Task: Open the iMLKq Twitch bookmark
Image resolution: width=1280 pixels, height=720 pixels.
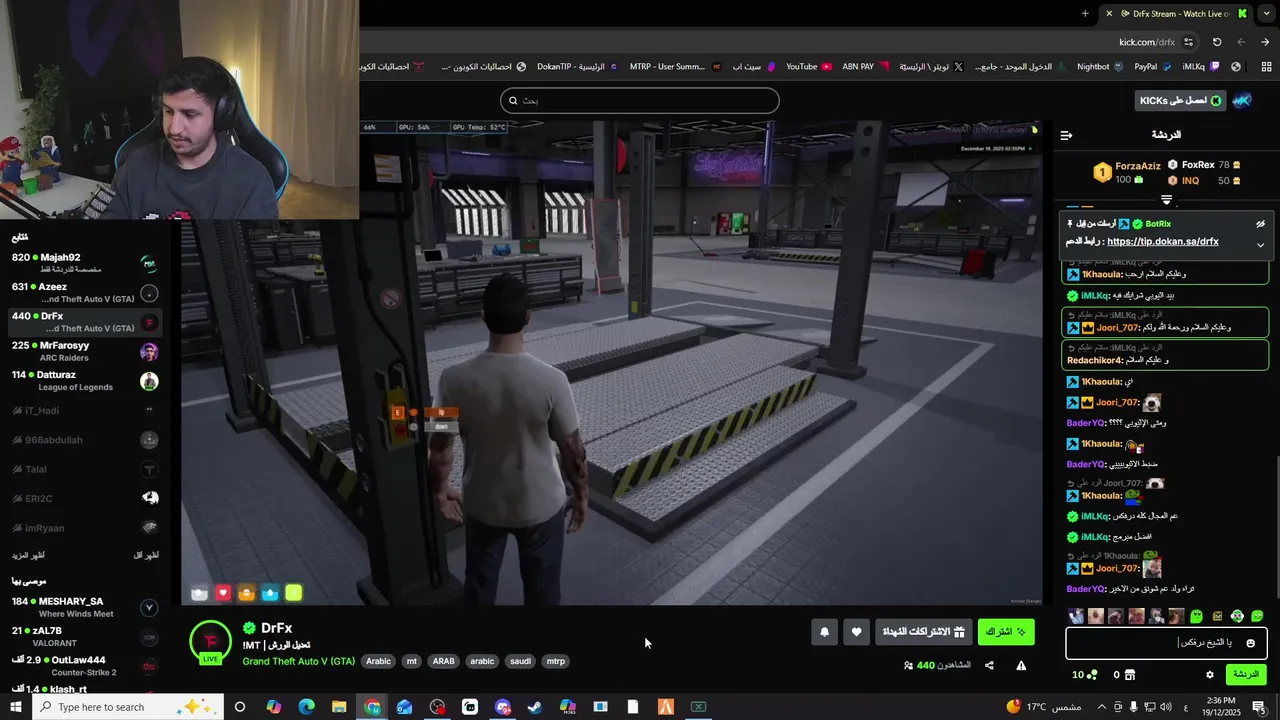Action: (x=1200, y=67)
